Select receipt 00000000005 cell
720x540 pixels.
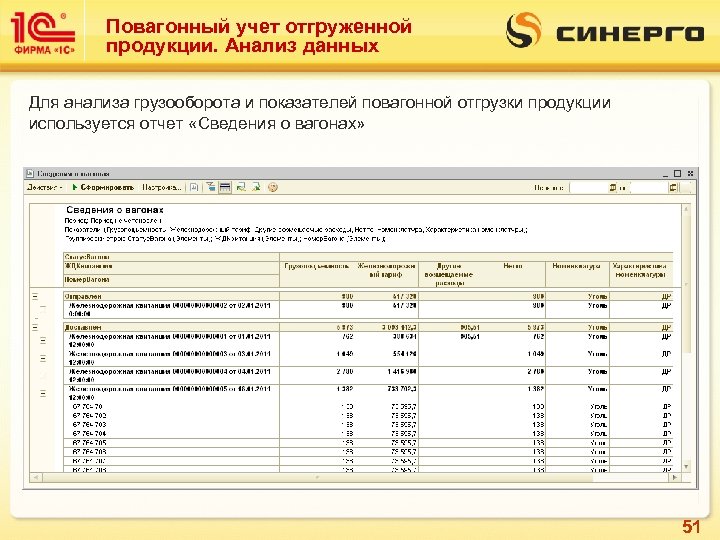pos(171,393)
